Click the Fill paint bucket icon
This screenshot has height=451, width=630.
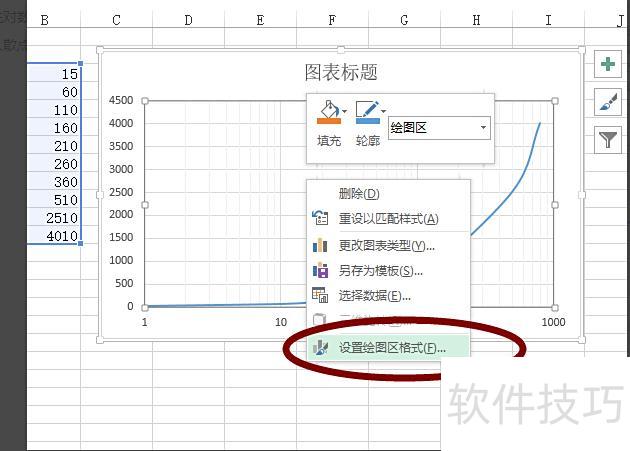328,112
